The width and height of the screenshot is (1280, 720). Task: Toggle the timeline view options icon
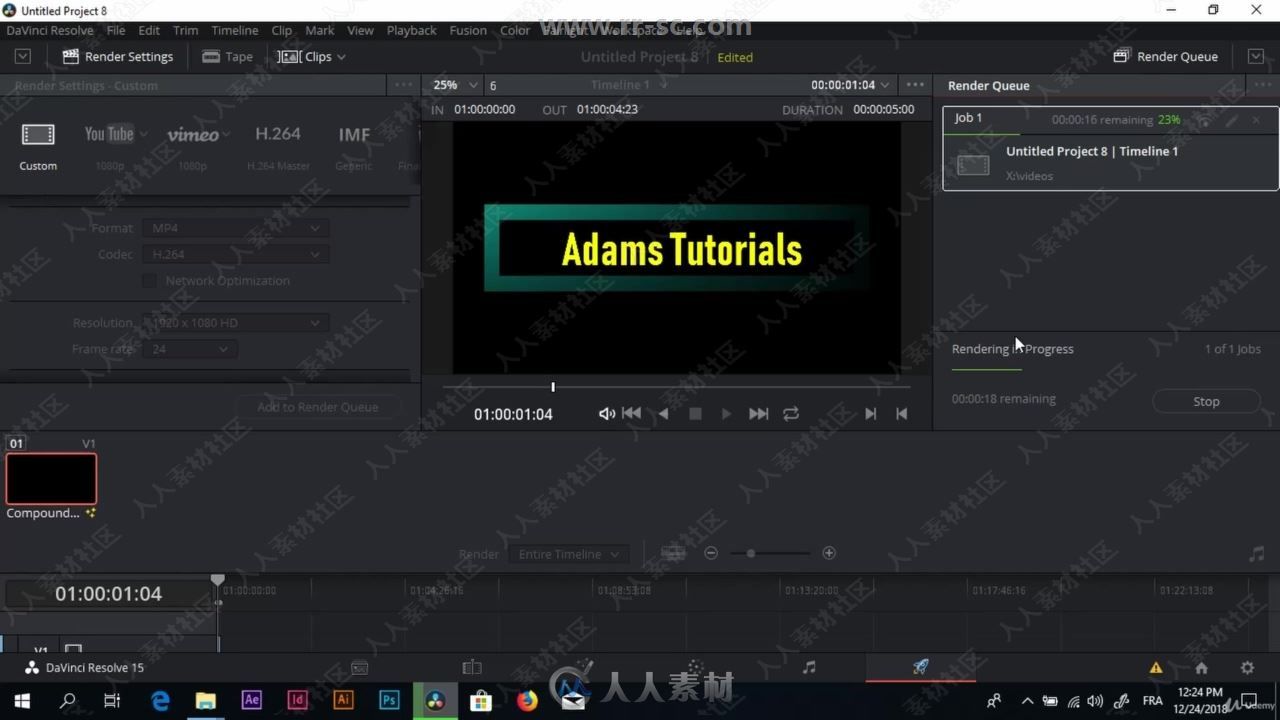tap(673, 553)
